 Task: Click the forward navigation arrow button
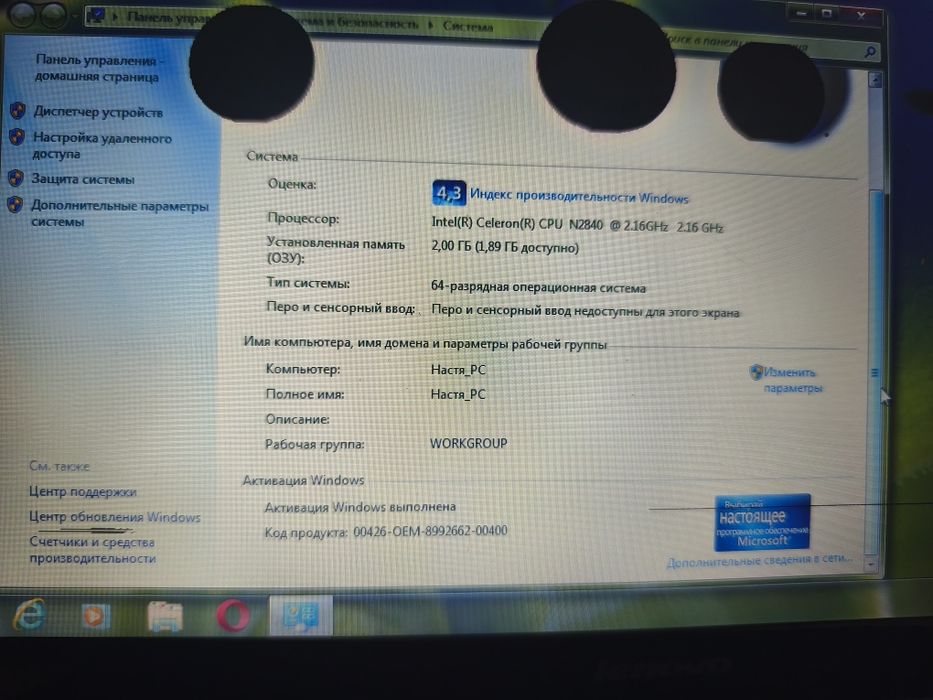[x=53, y=16]
